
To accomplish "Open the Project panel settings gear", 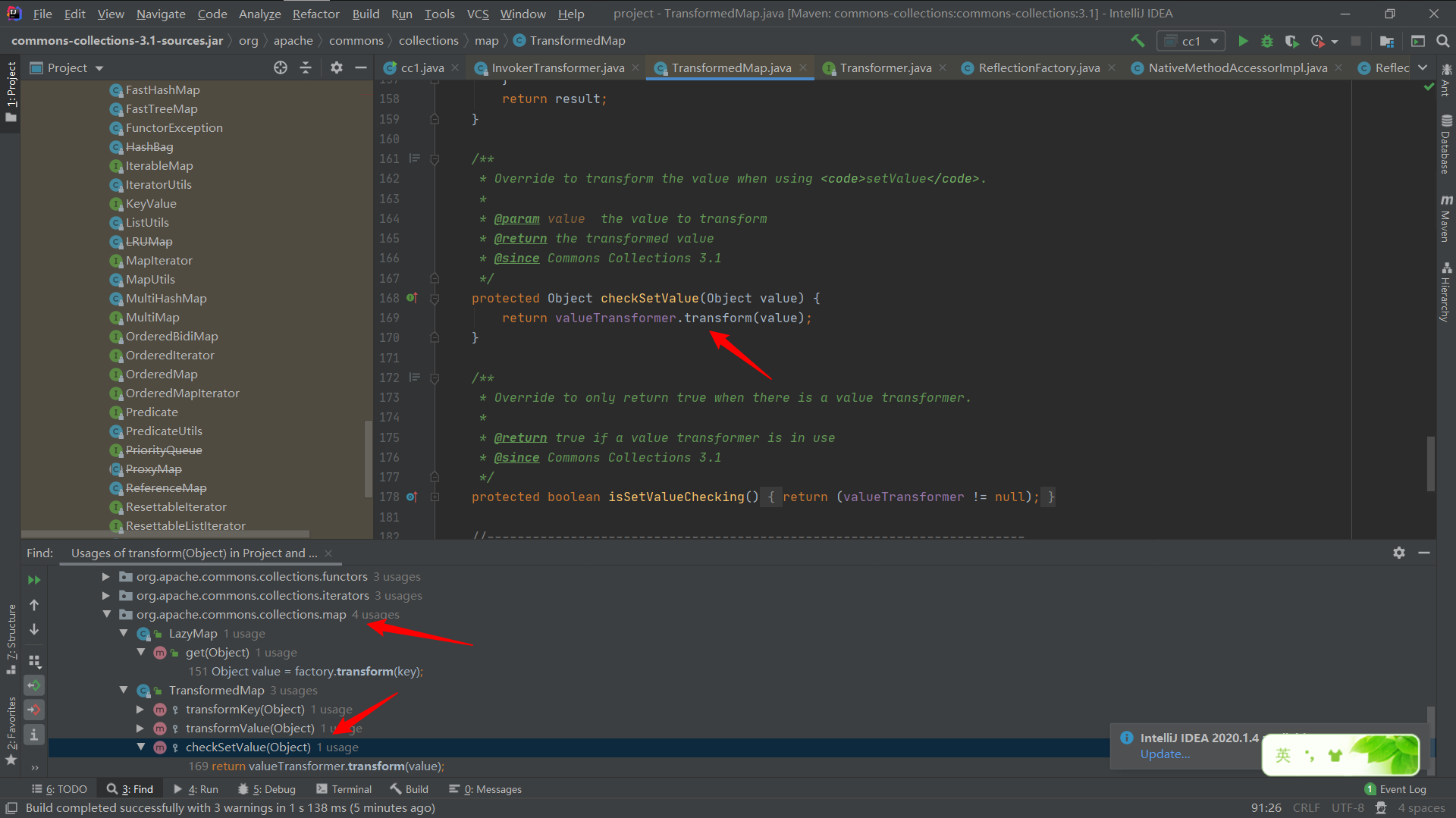I will (x=337, y=67).
